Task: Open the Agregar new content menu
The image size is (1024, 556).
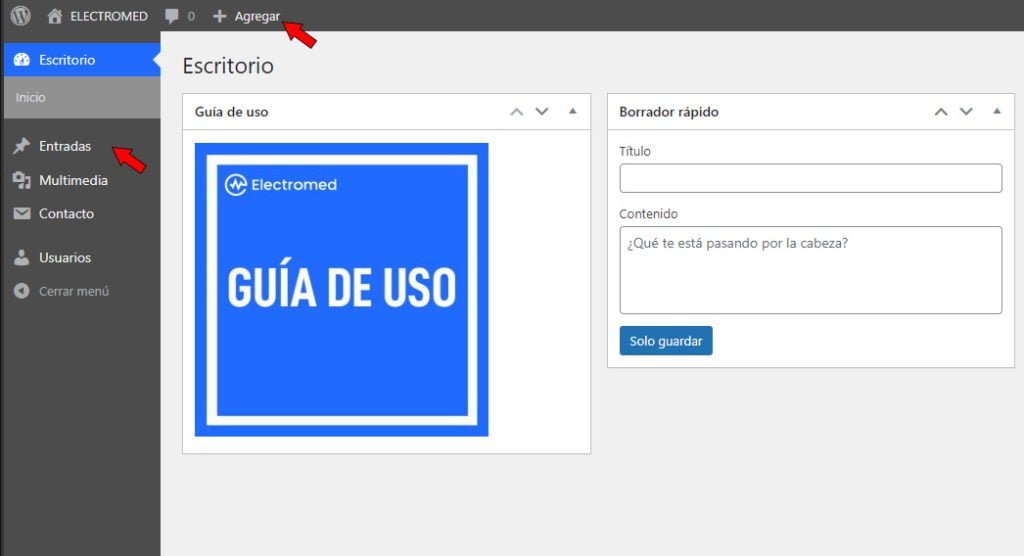Action: pos(257,16)
